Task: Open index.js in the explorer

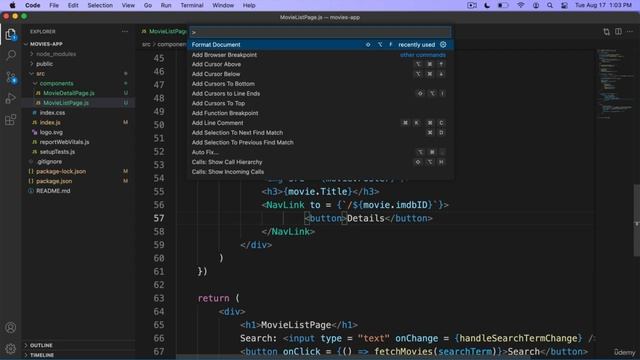Action: pos(50,122)
